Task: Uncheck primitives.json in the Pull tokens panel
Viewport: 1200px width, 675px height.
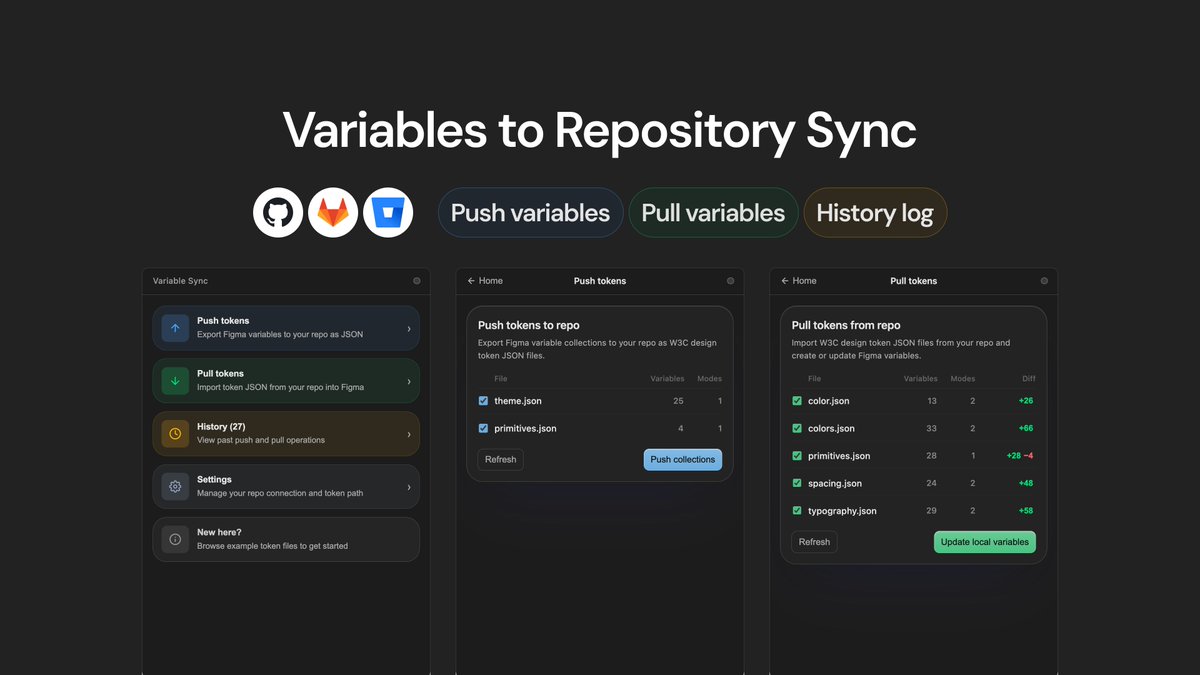Action: 797,456
